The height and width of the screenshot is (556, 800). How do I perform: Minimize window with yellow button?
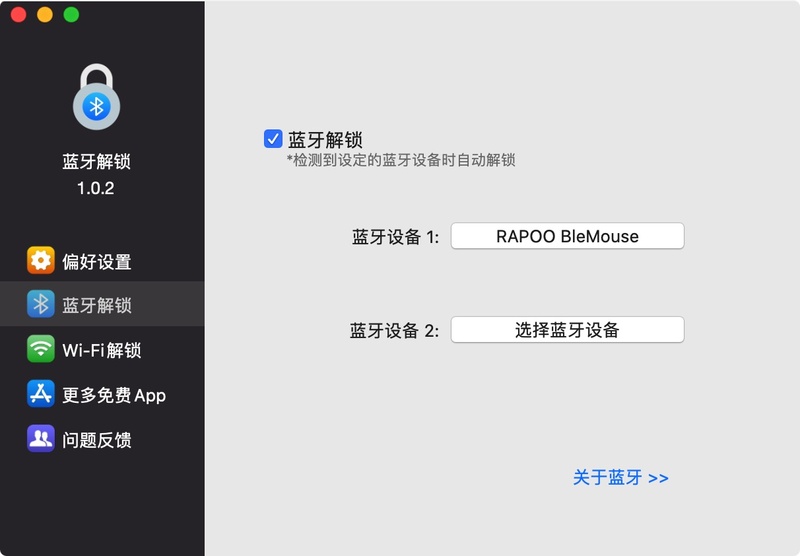pyautogui.click(x=45, y=14)
